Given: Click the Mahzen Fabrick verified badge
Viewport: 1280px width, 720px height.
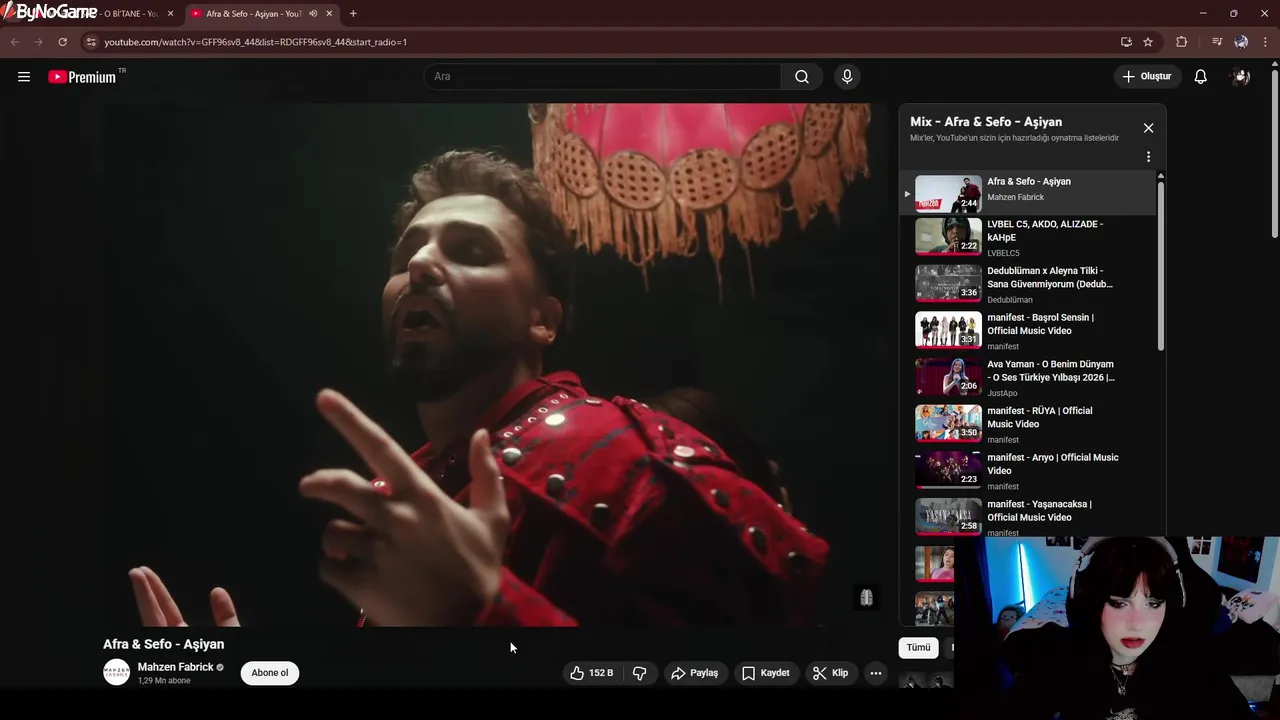Looking at the screenshot, I should click(220, 667).
